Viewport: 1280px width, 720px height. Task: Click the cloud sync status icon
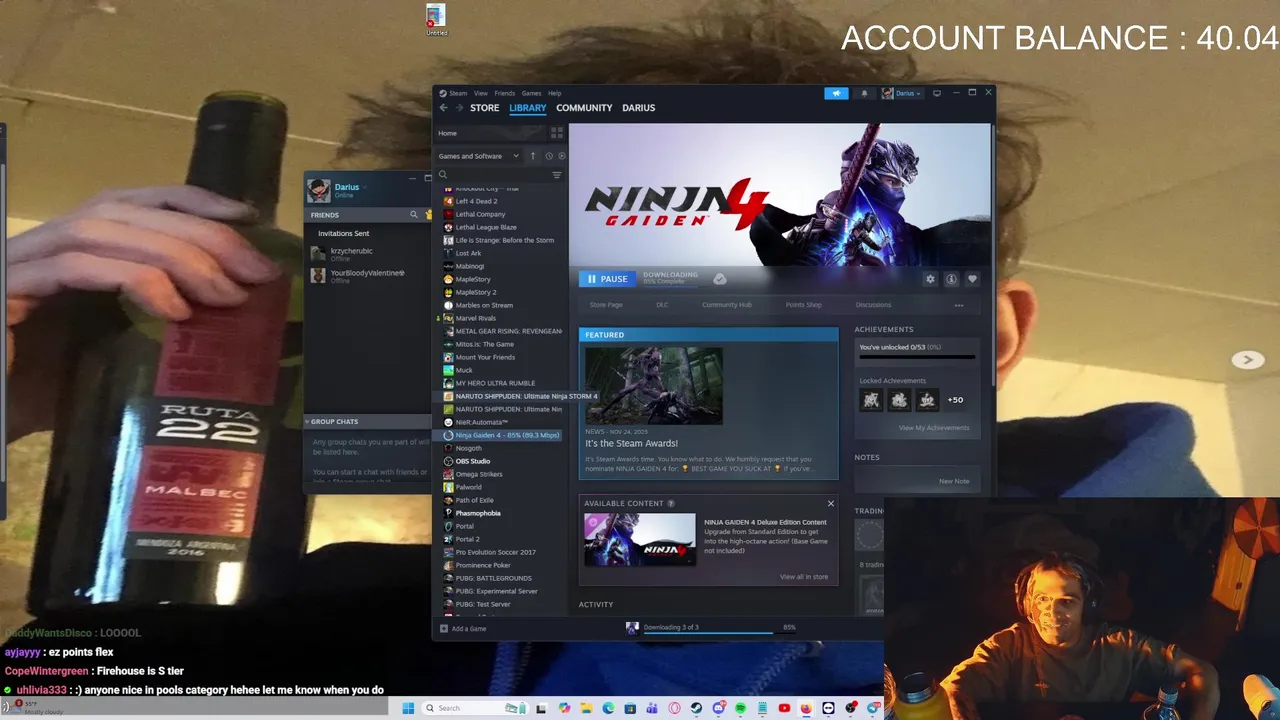point(720,279)
